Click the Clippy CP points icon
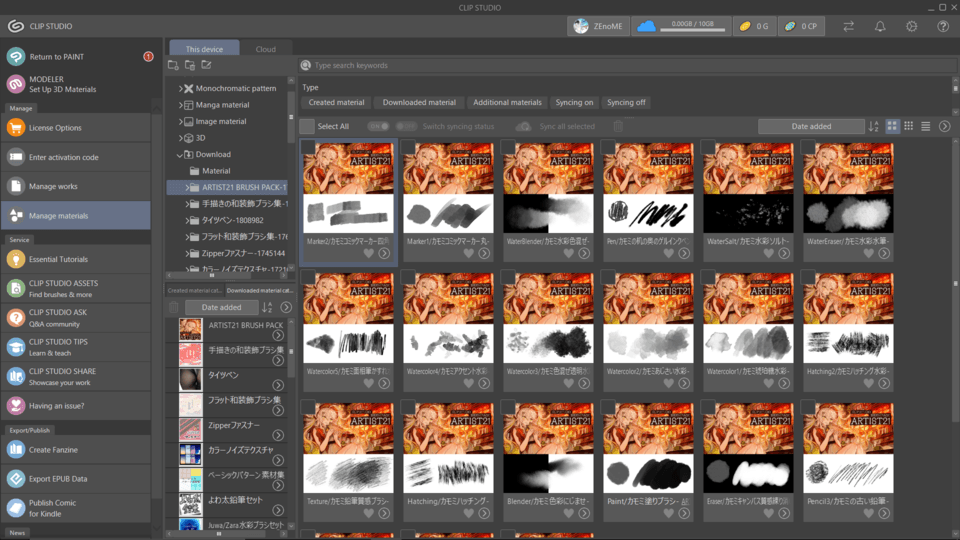Image resolution: width=960 pixels, height=540 pixels. [790, 26]
